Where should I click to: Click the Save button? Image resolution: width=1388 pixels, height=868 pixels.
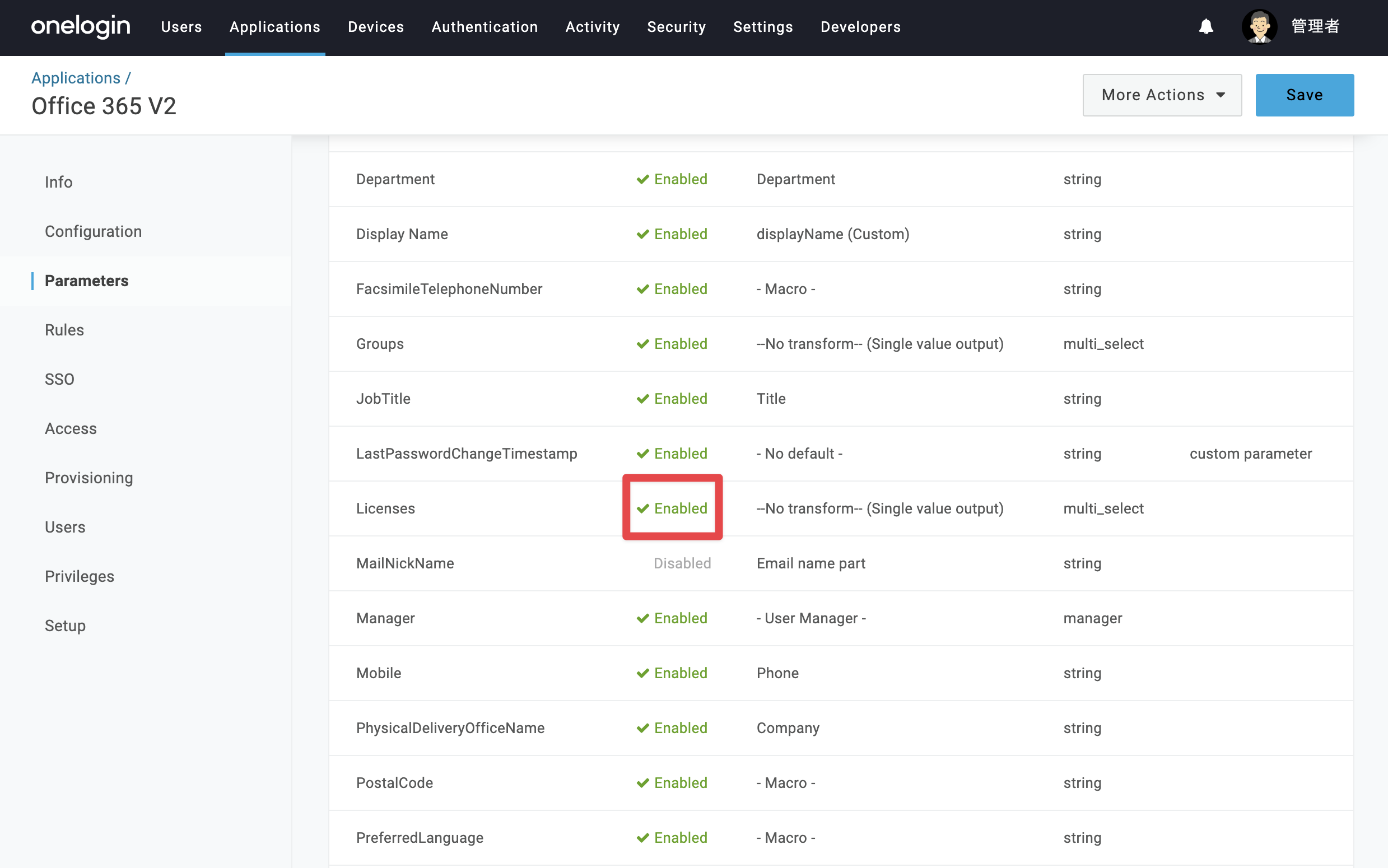[x=1304, y=95]
